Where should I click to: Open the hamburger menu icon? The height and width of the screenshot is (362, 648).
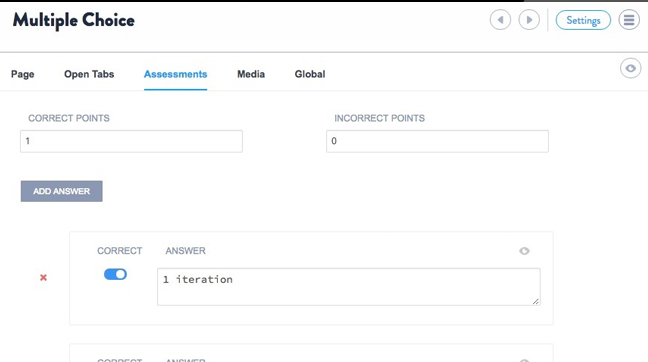click(629, 20)
